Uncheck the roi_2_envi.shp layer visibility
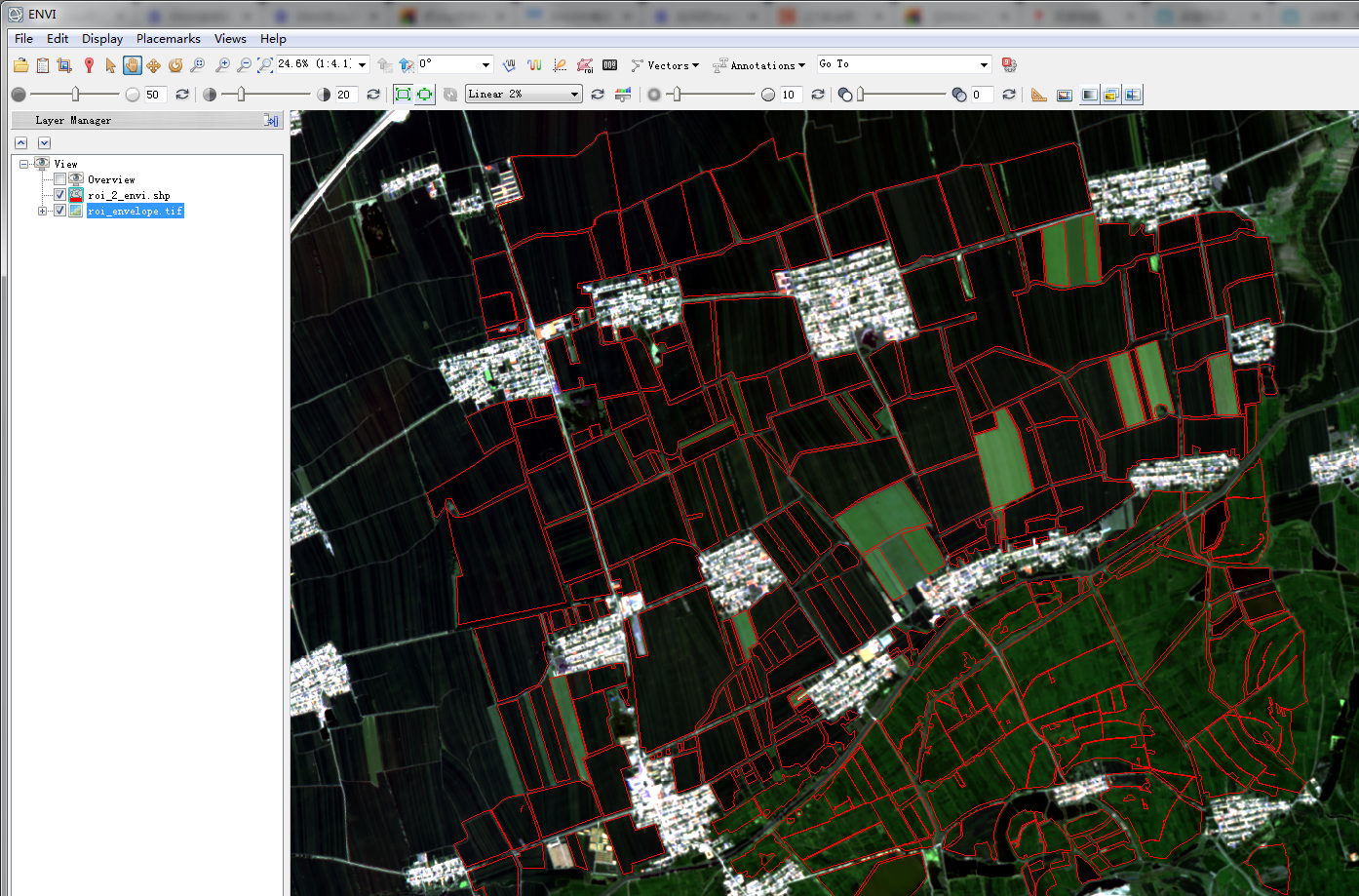This screenshot has height=896, width=1359. coord(59,195)
